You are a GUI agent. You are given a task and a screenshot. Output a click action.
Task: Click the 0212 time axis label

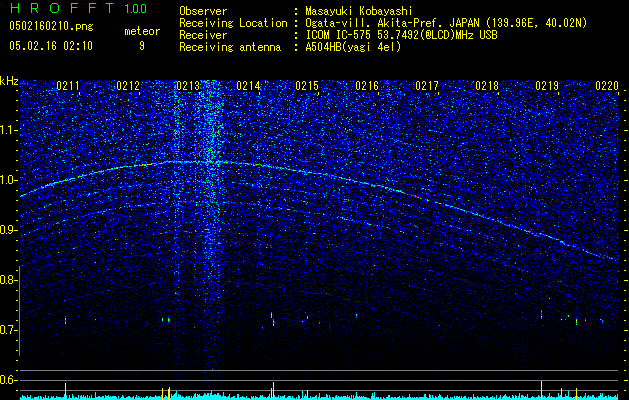click(x=128, y=86)
